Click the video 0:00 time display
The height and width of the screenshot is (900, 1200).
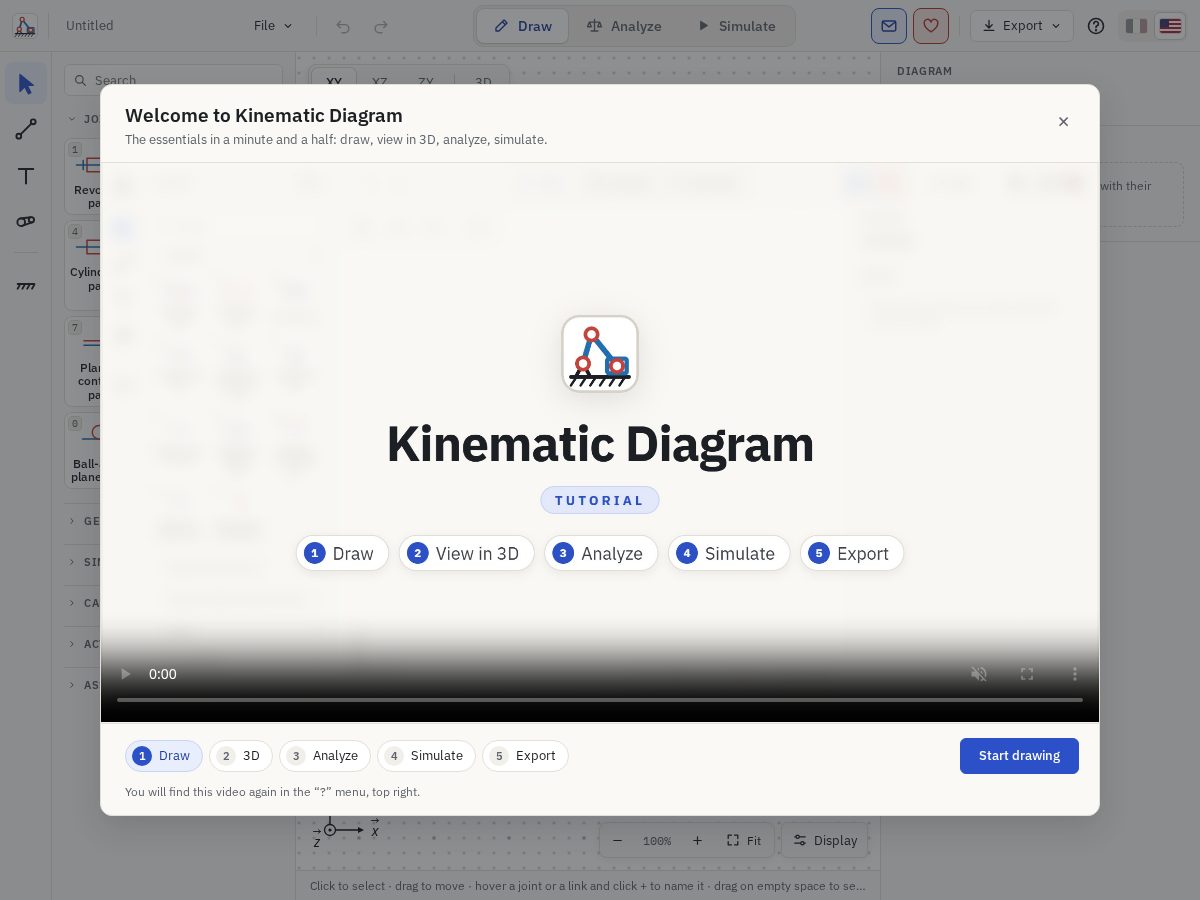point(163,674)
